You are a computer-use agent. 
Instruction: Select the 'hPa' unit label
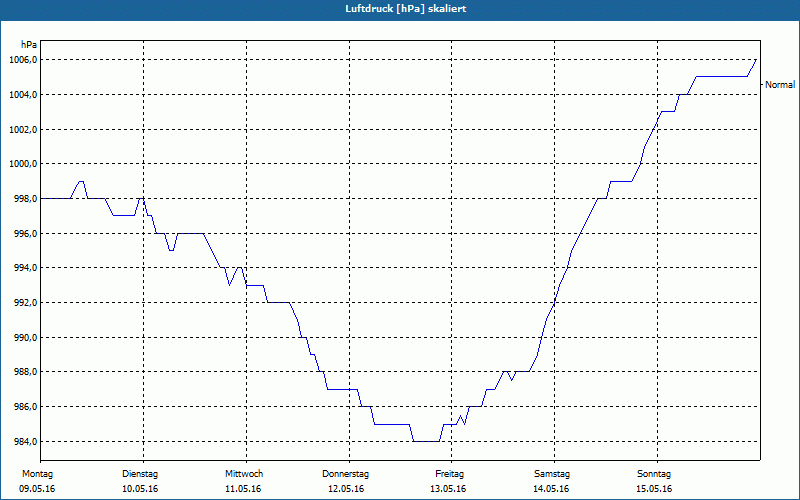pyautogui.click(x=29, y=45)
